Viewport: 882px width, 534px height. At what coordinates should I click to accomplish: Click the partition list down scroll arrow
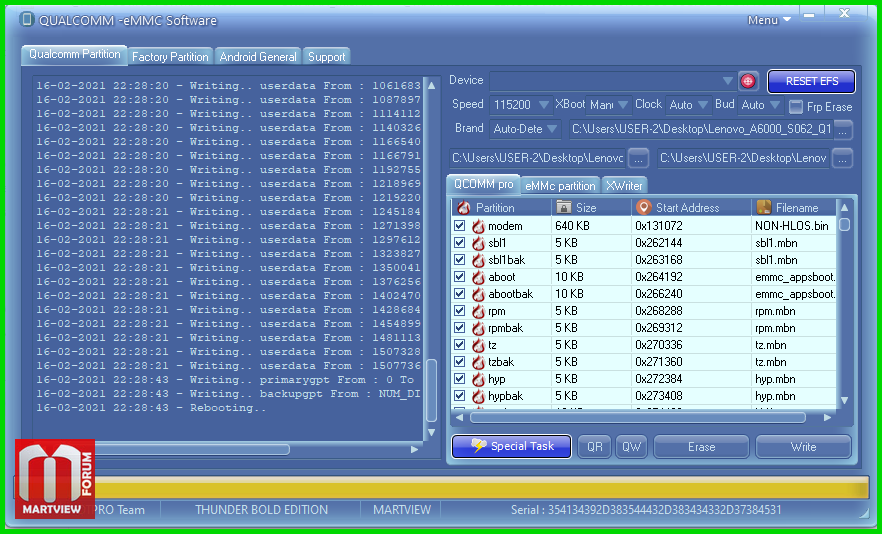click(x=844, y=401)
